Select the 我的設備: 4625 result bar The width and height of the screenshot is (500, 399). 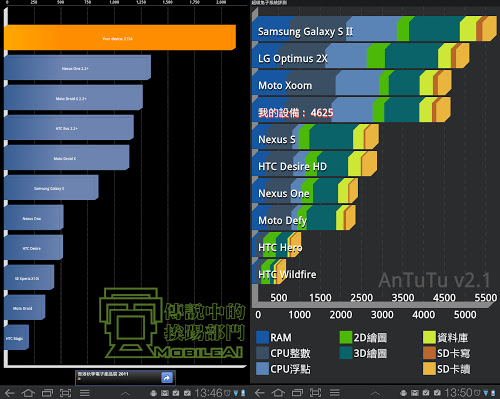[352, 110]
